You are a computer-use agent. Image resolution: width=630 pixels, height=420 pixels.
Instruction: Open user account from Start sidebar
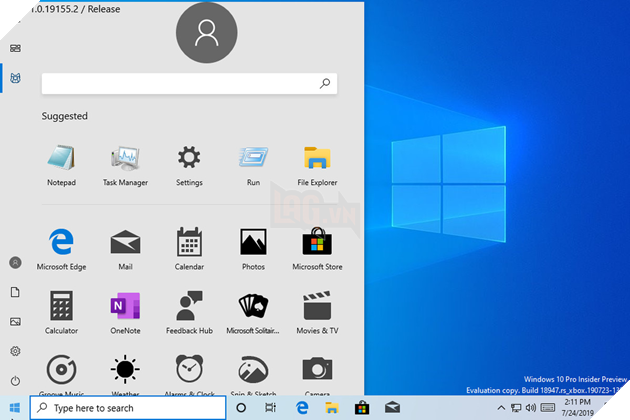point(15,263)
